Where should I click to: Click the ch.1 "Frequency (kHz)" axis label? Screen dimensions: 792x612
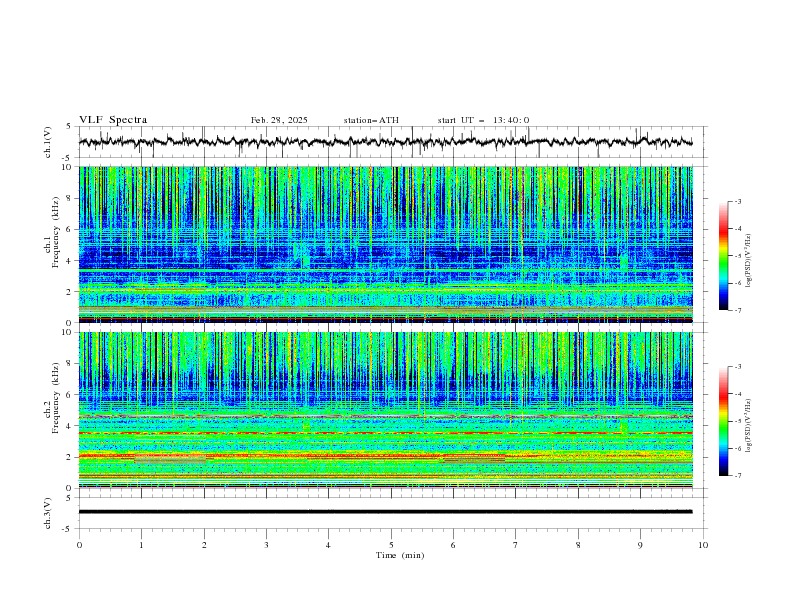(x=55, y=232)
